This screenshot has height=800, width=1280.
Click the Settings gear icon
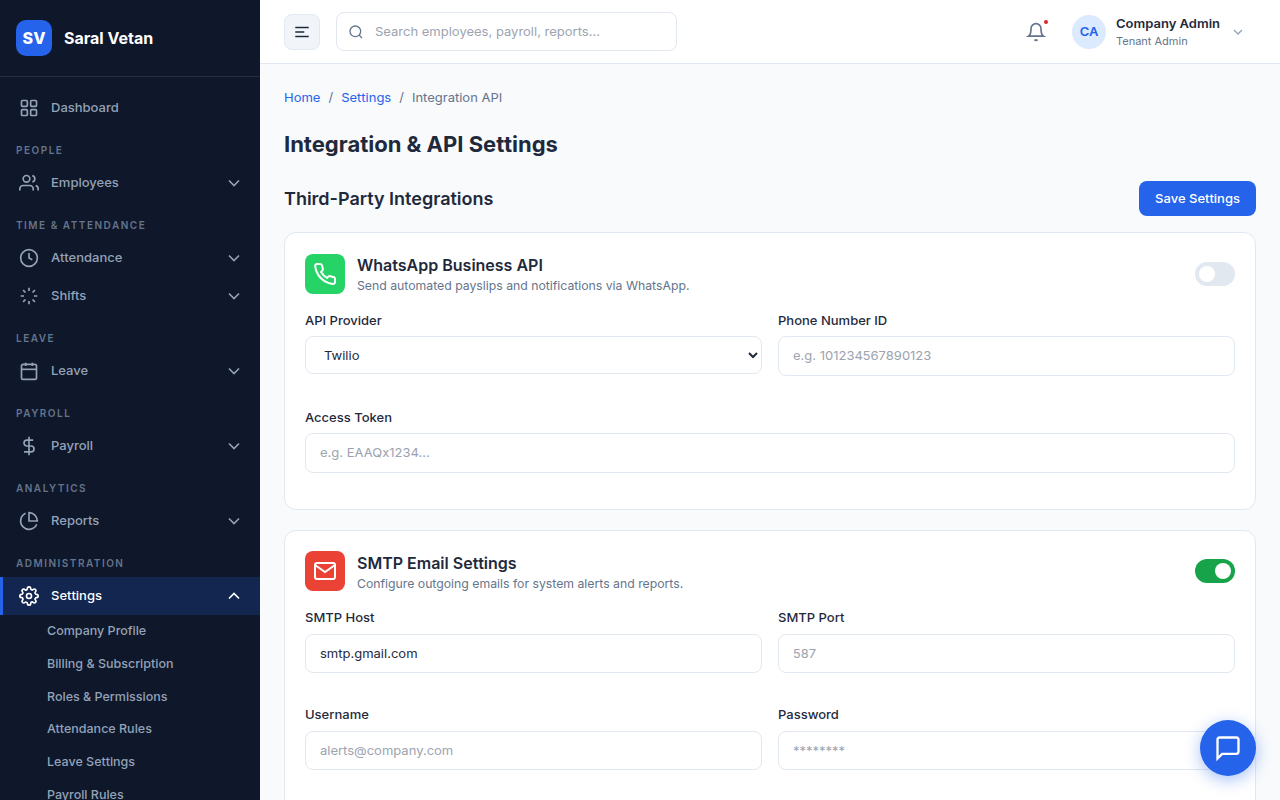tap(29, 596)
